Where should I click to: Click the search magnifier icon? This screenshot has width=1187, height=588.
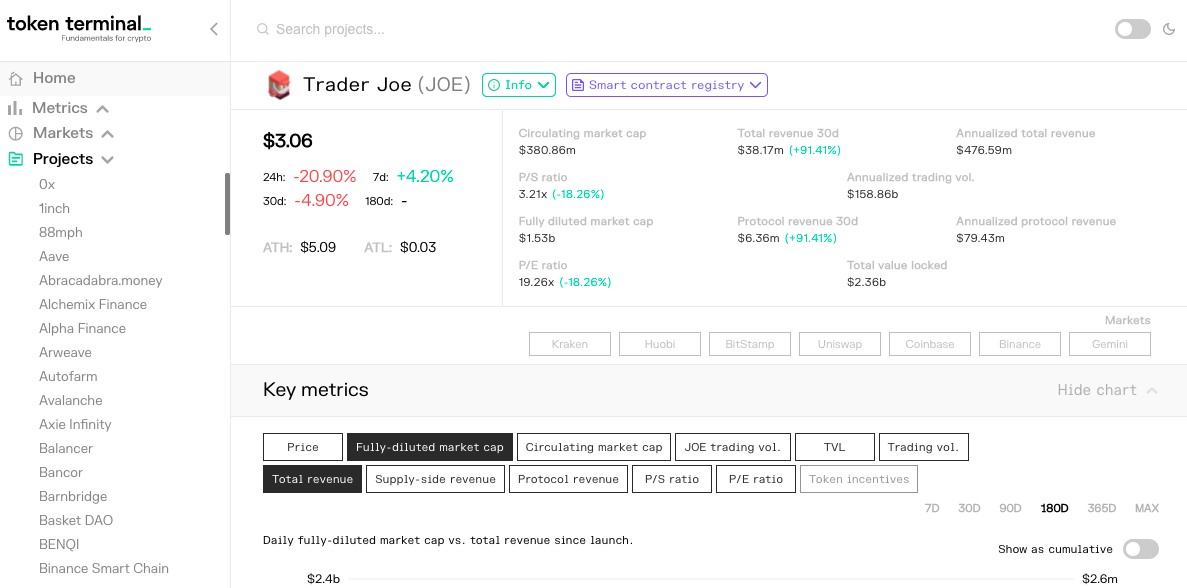[x=263, y=30]
